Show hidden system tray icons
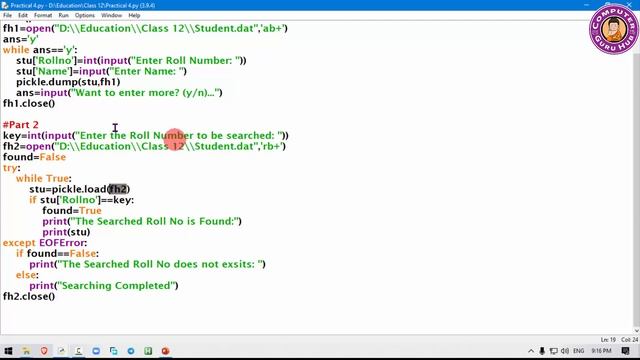Screen dimensions: 640x360 tap(531, 351)
